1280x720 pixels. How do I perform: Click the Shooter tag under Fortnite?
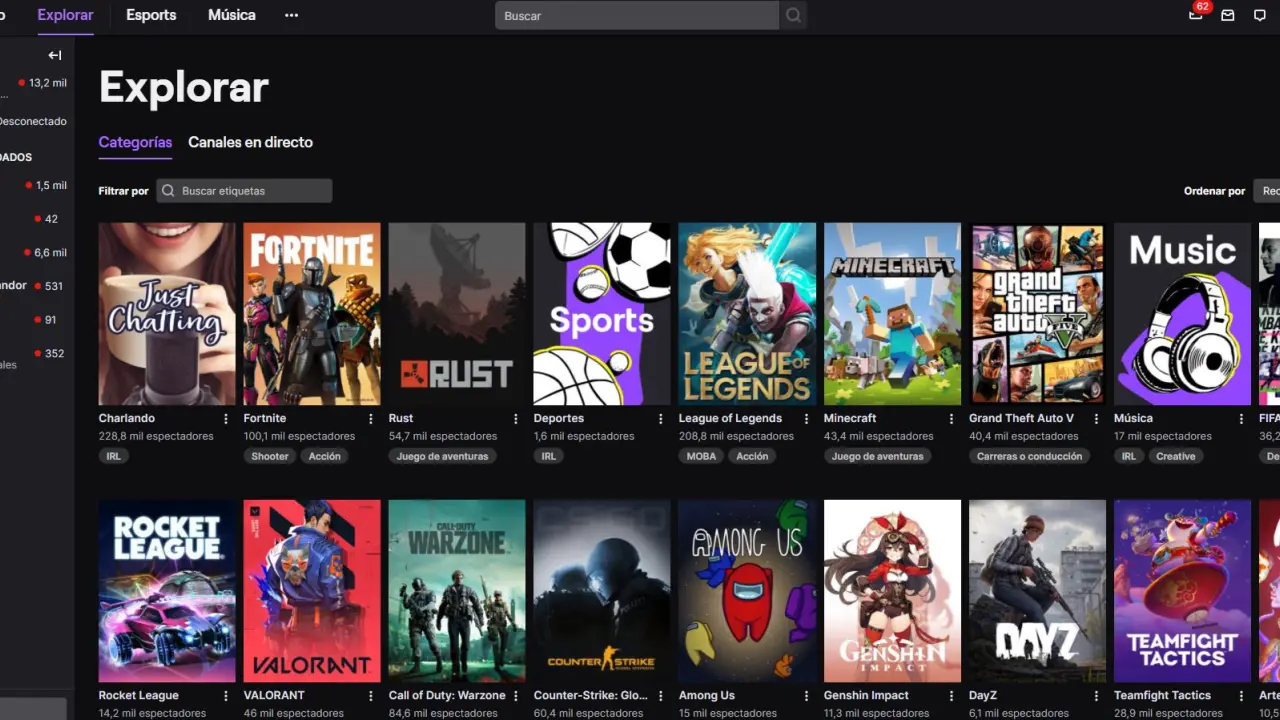click(270, 456)
